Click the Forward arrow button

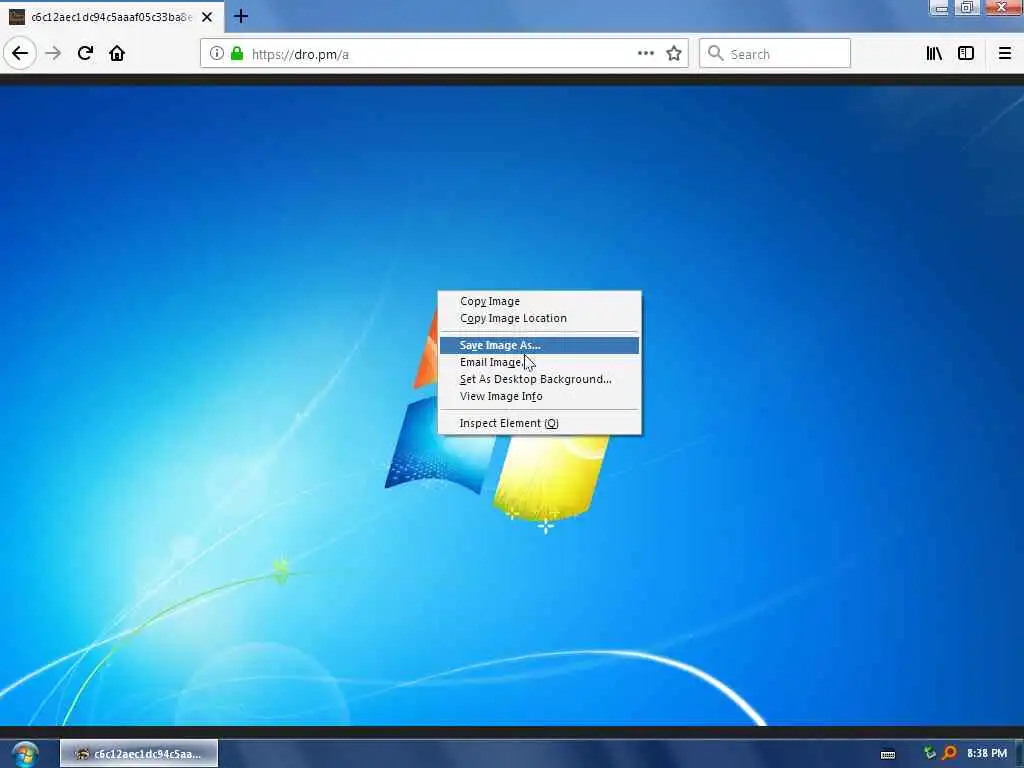(53, 54)
